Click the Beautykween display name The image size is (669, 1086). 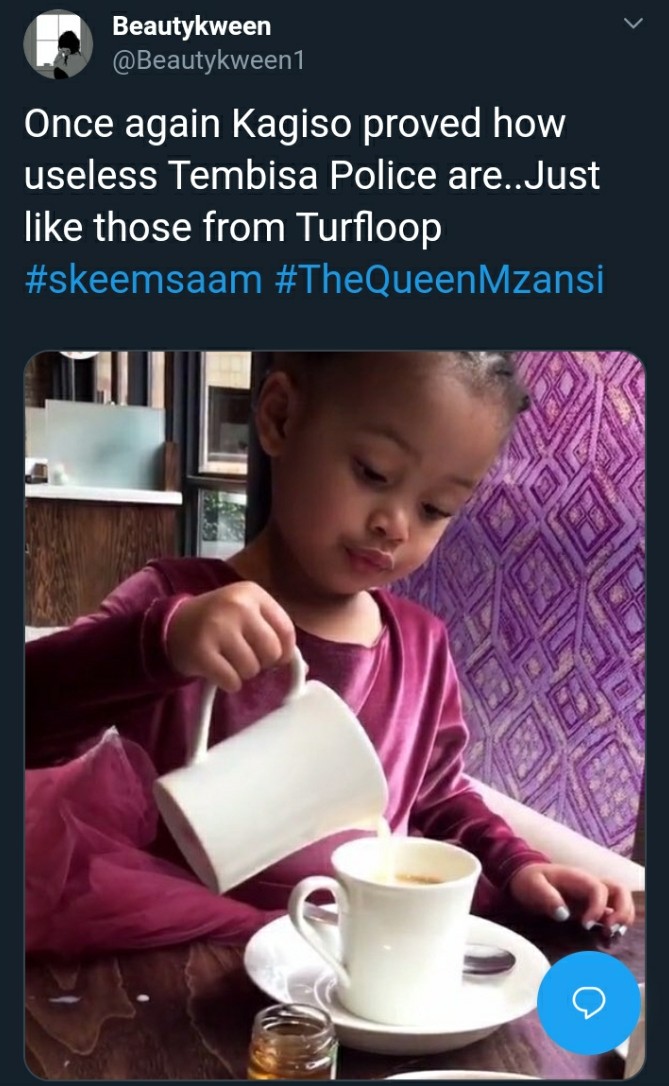tap(191, 26)
